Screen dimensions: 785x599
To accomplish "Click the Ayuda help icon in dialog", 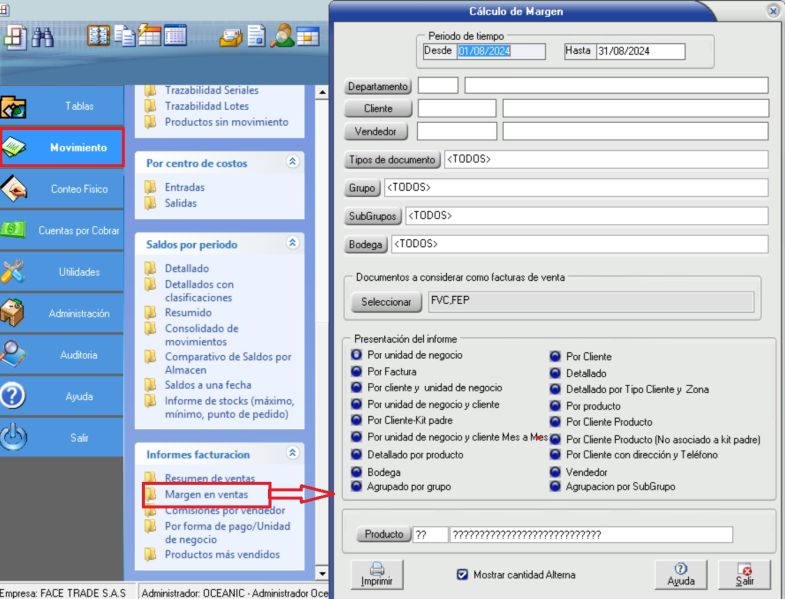I will point(680,573).
